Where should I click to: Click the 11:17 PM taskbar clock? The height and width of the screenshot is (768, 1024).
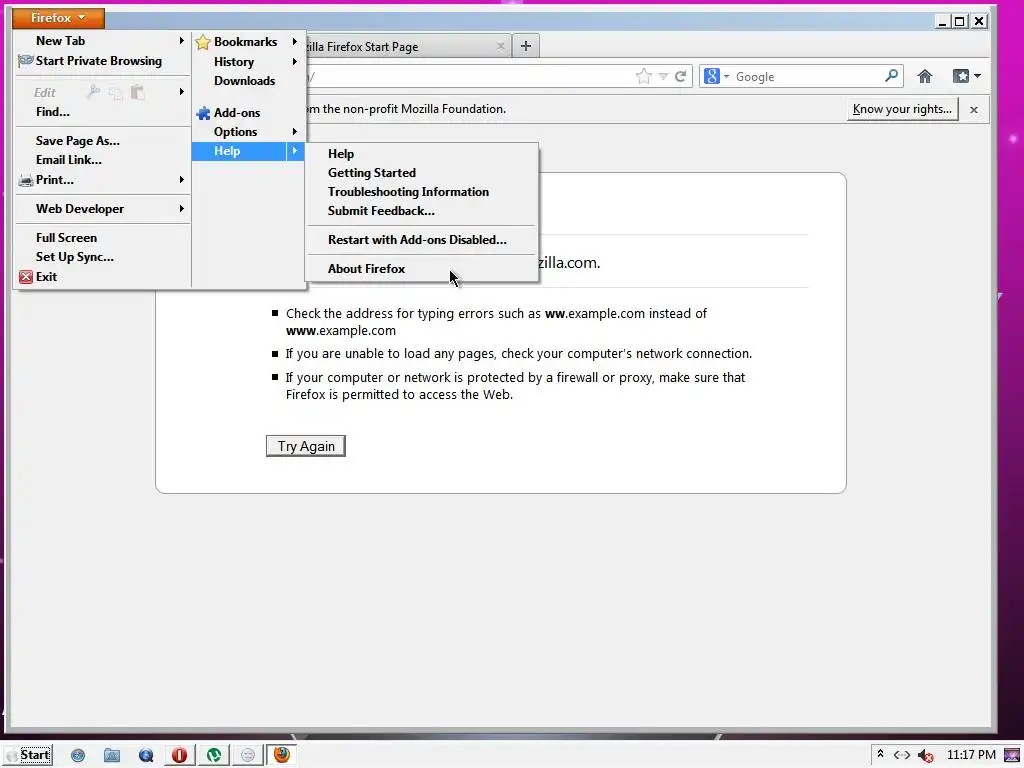pos(970,755)
